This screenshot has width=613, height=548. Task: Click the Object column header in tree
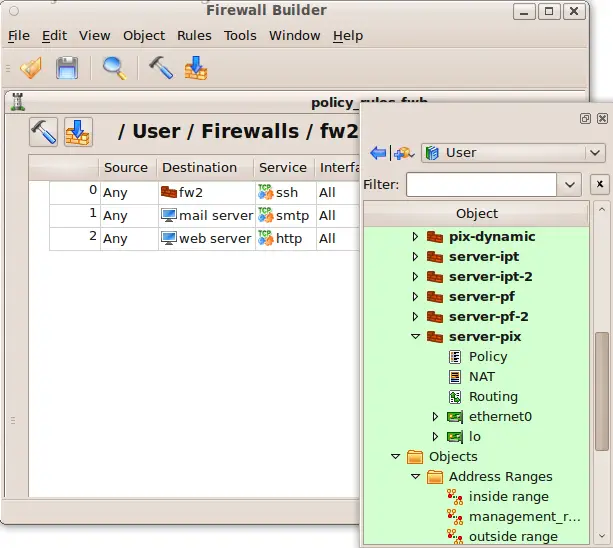tap(476, 214)
